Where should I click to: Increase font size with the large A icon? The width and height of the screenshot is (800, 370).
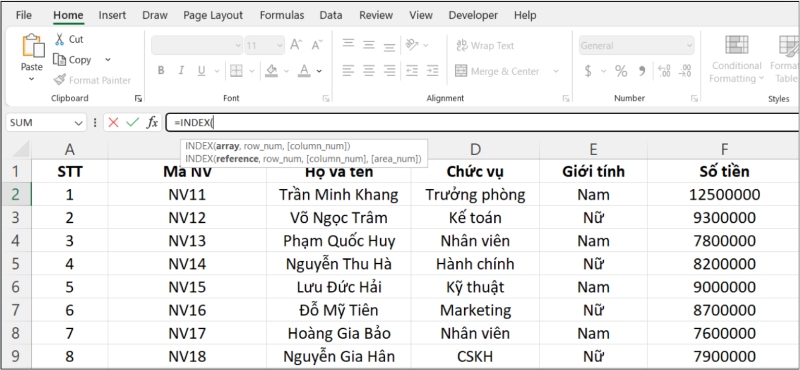(296, 45)
